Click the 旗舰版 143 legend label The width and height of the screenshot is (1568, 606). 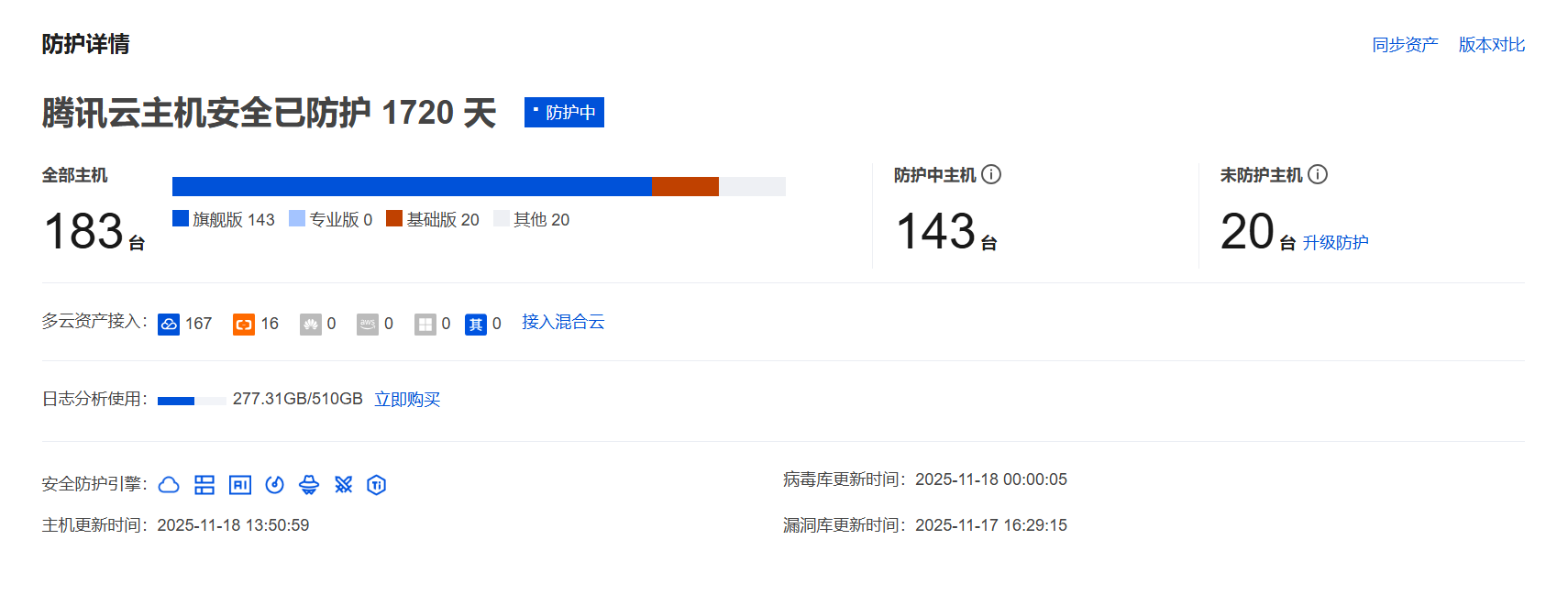click(234, 219)
